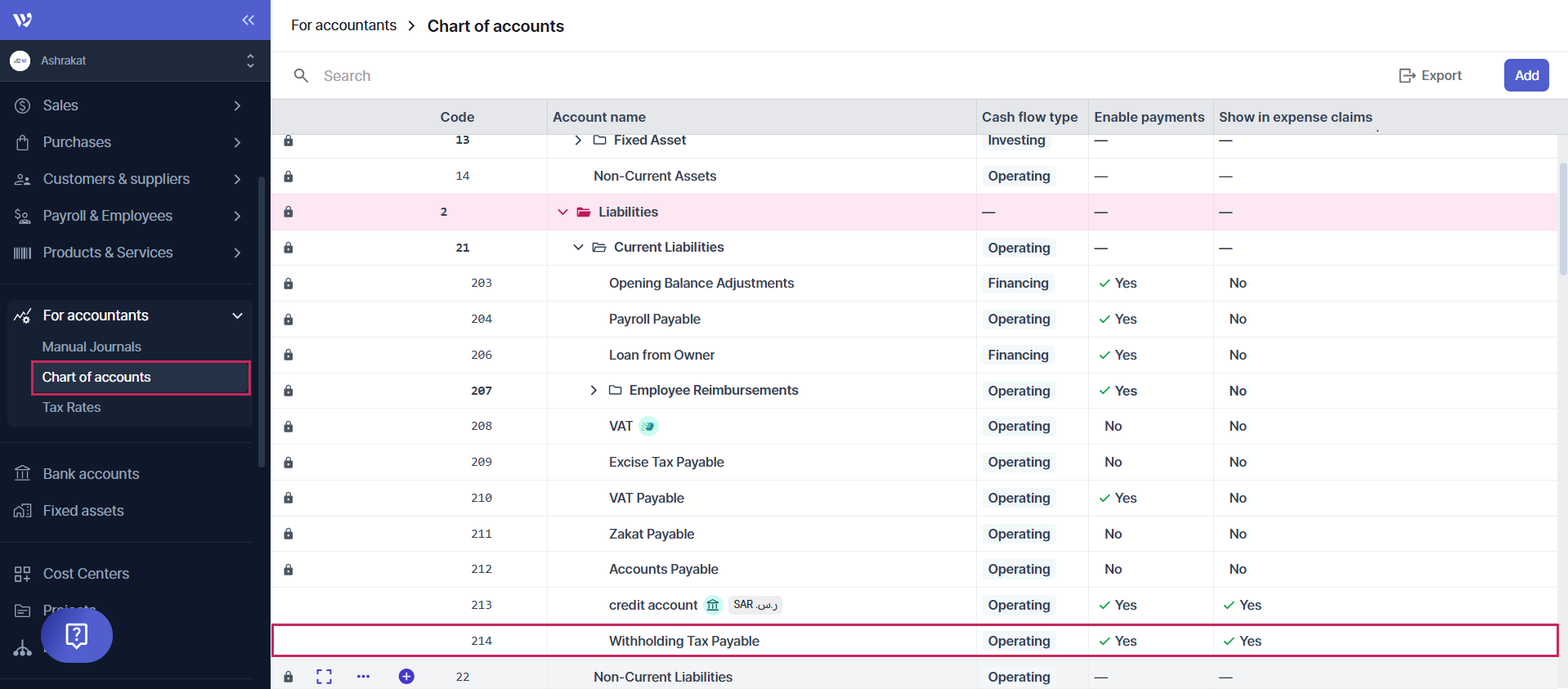Image resolution: width=1568 pixels, height=689 pixels.
Task: Click the lock icon on Payroll Payable row
Action: 289,320
